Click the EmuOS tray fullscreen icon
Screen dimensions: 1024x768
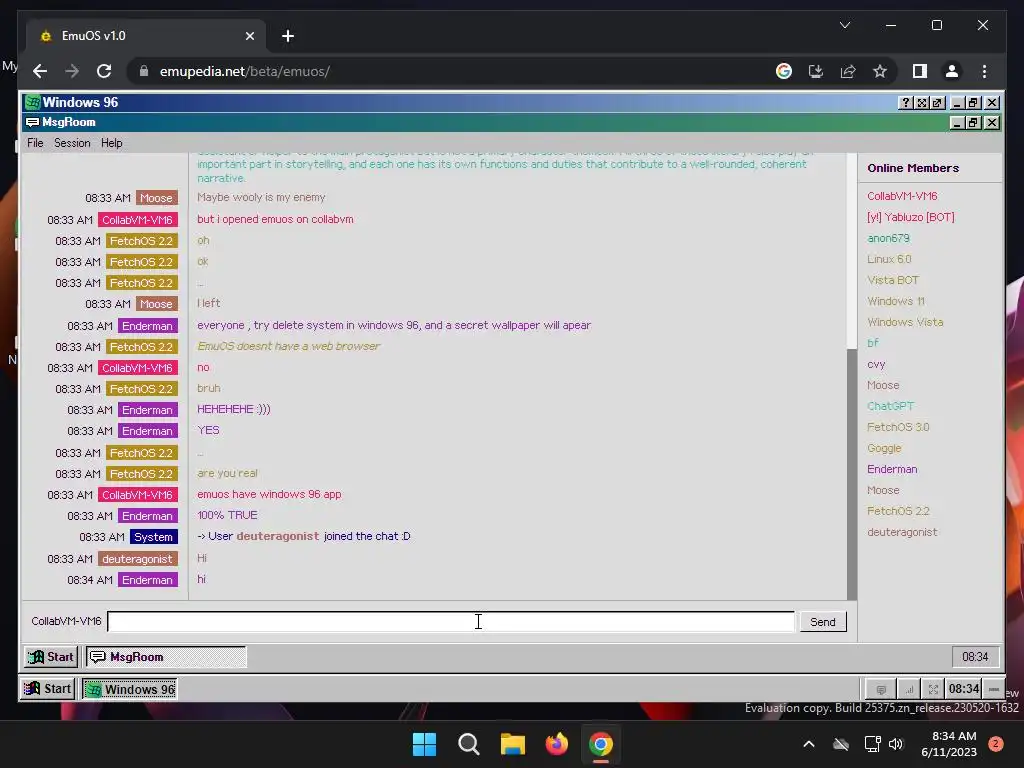click(933, 689)
